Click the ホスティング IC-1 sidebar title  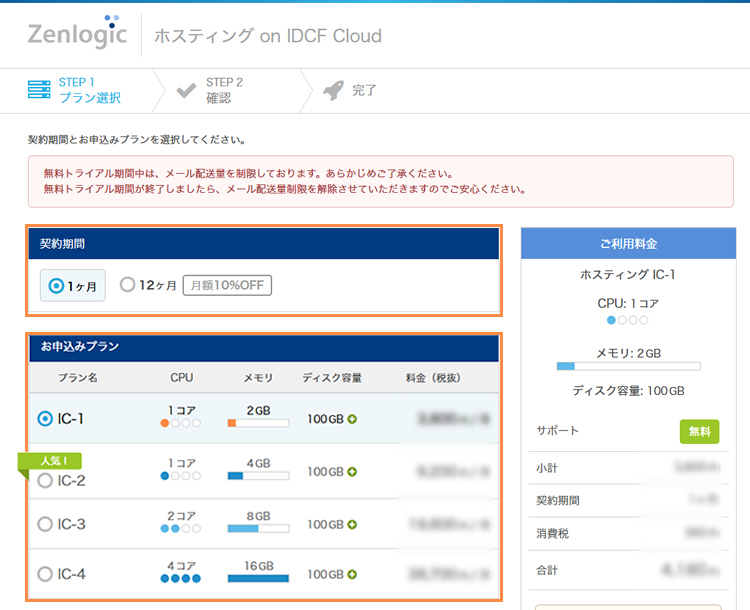click(628, 275)
